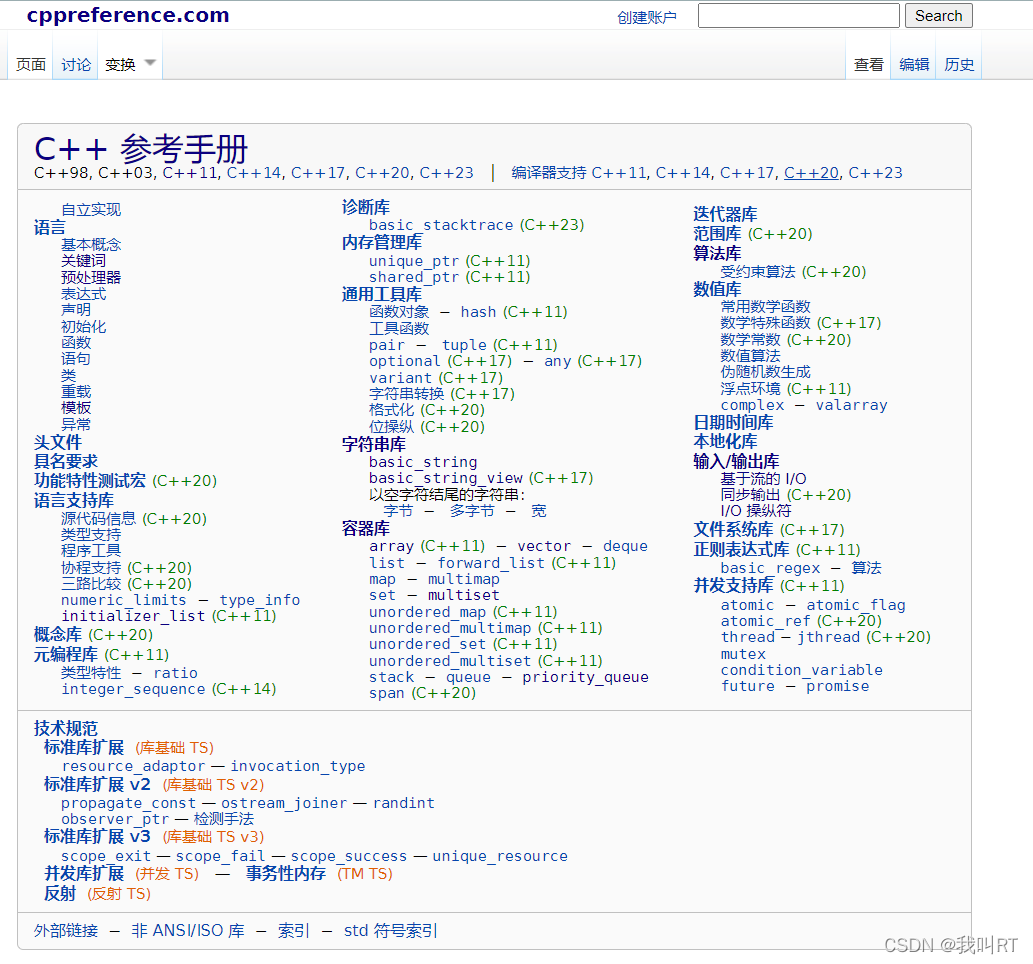Viewport: 1033px width, 964px height.
Task: Open the 变换 dropdown arrow menu
Action: (x=148, y=63)
